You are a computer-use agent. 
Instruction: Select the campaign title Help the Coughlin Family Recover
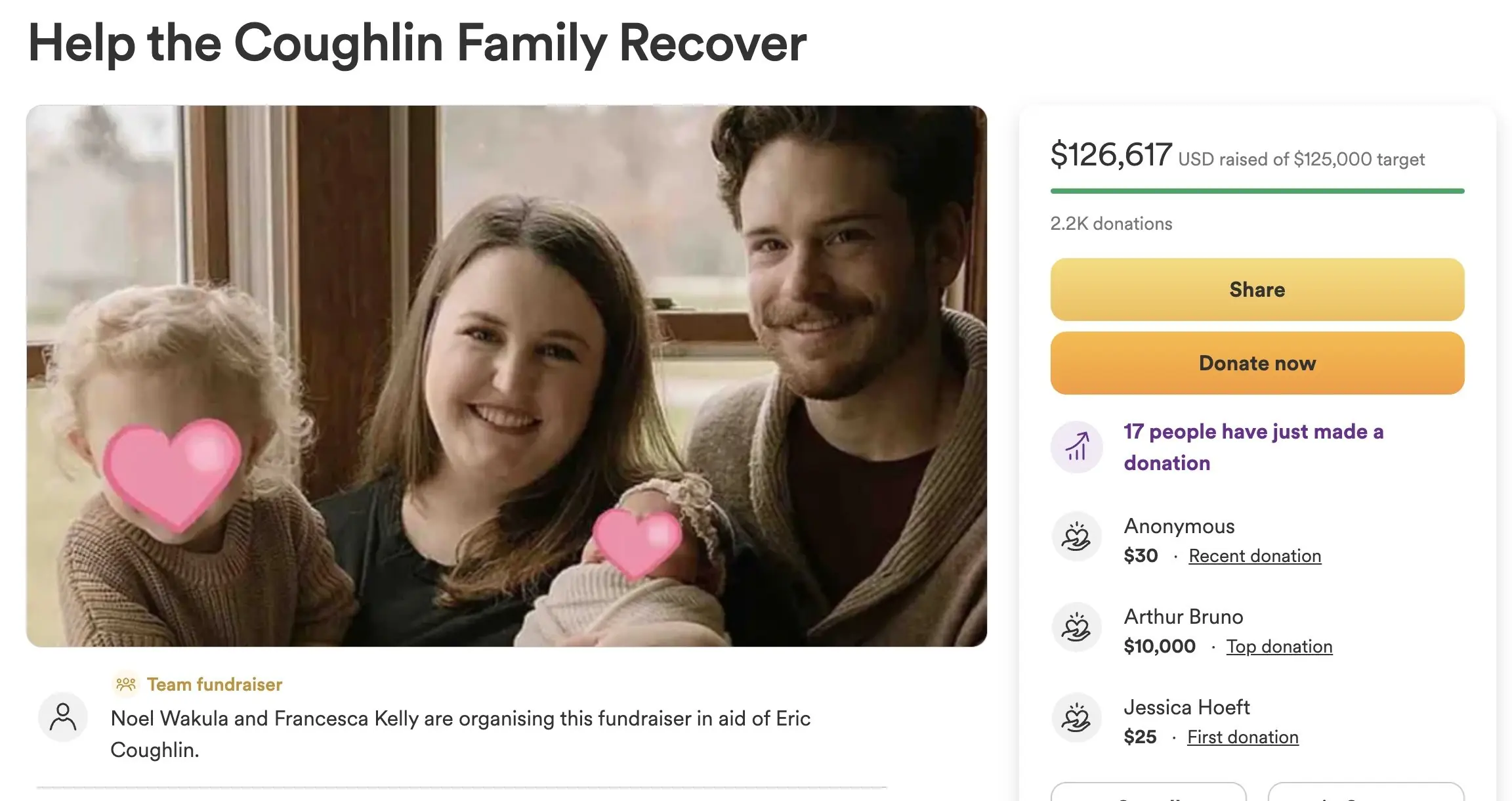pyautogui.click(x=417, y=43)
